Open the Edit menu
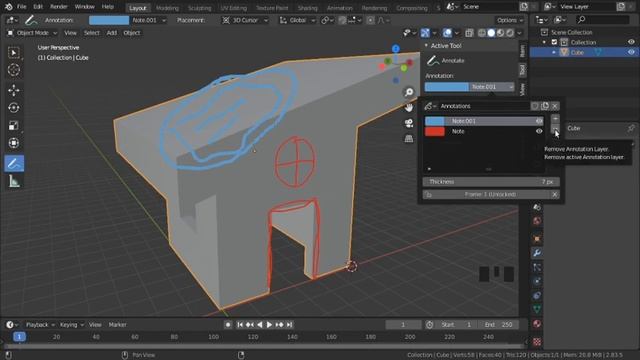This screenshot has height=360, width=640. pyautogui.click(x=38, y=7)
